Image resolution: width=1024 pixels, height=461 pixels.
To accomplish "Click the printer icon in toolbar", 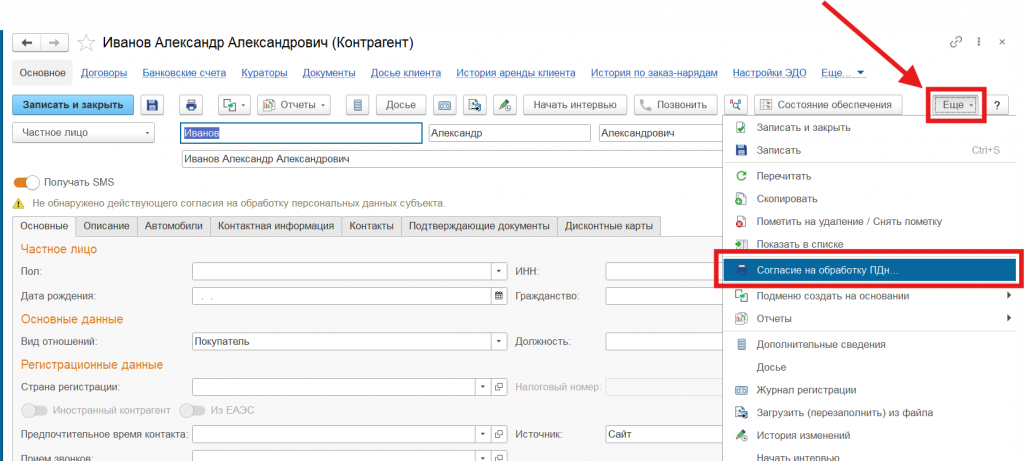I will [x=191, y=105].
